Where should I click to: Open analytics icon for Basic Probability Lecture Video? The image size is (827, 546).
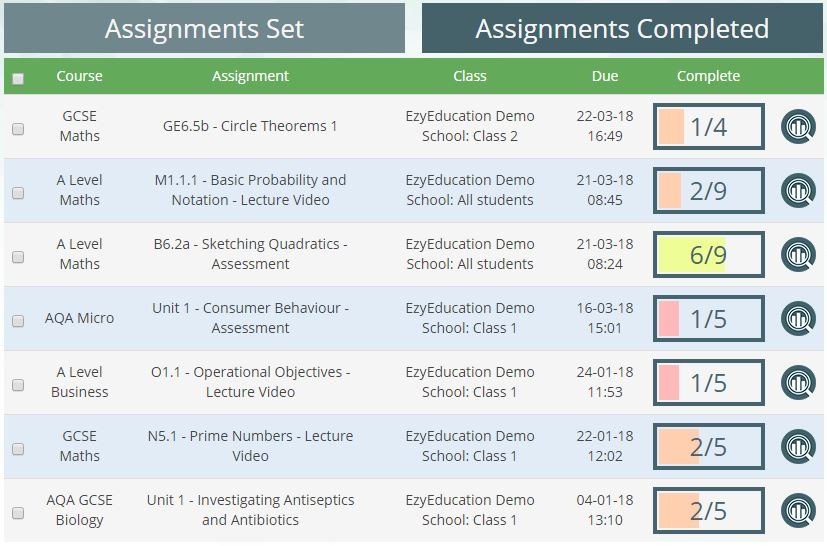coord(798,190)
